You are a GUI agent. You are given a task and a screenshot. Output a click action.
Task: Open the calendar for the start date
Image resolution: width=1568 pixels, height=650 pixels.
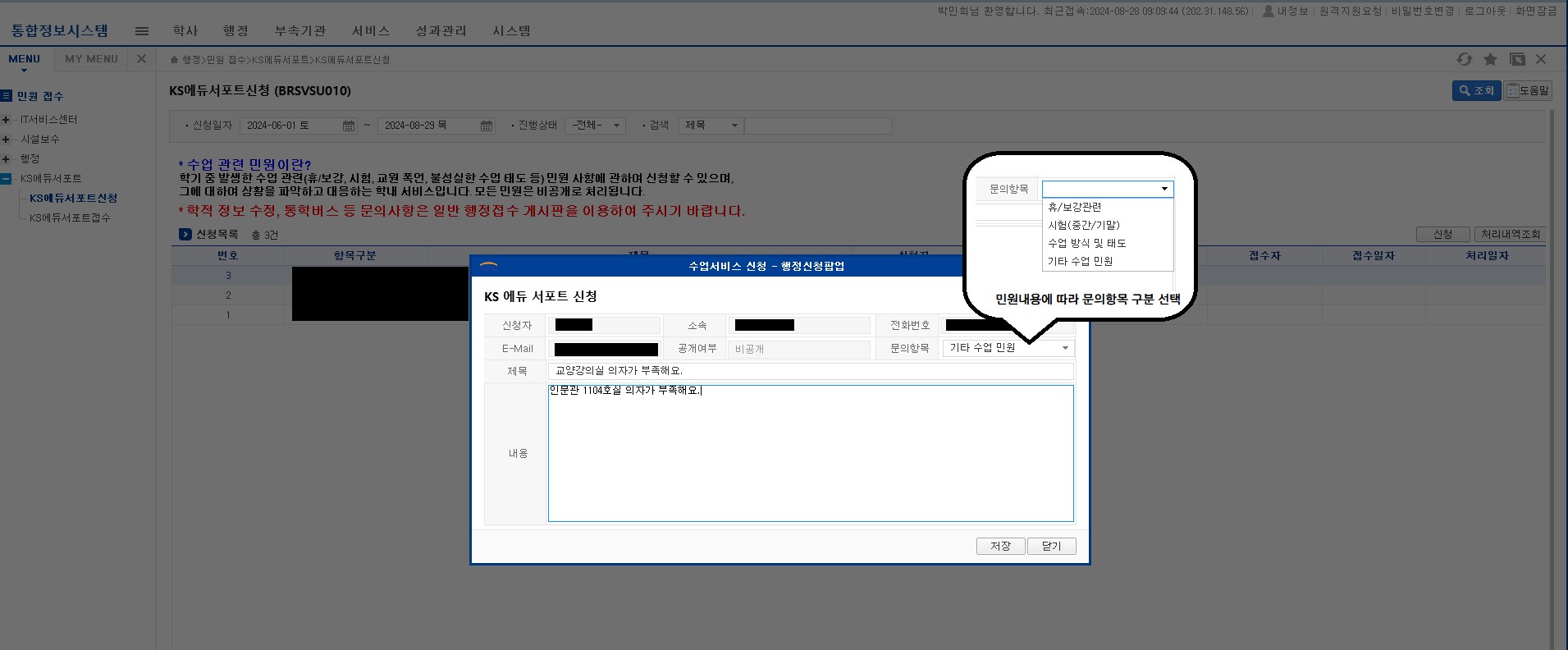click(349, 126)
